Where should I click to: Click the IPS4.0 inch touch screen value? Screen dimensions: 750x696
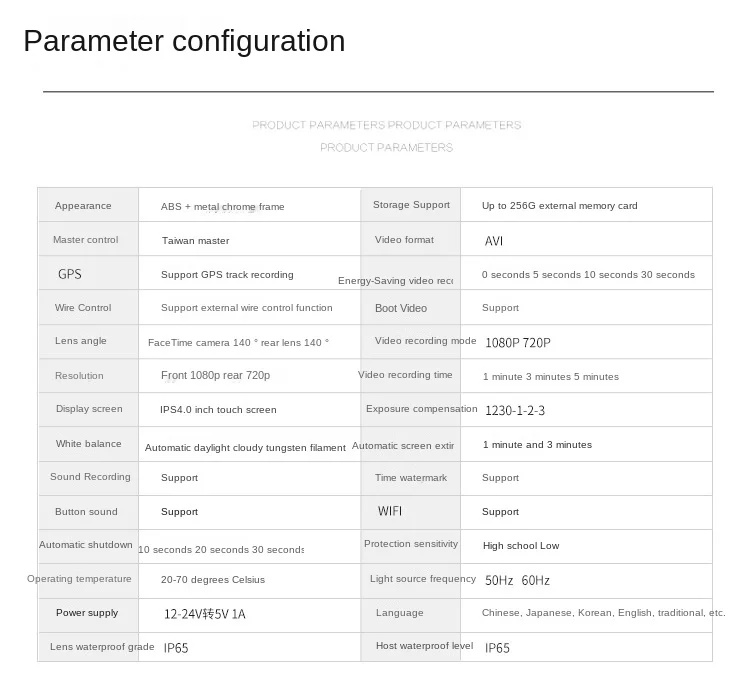218,409
